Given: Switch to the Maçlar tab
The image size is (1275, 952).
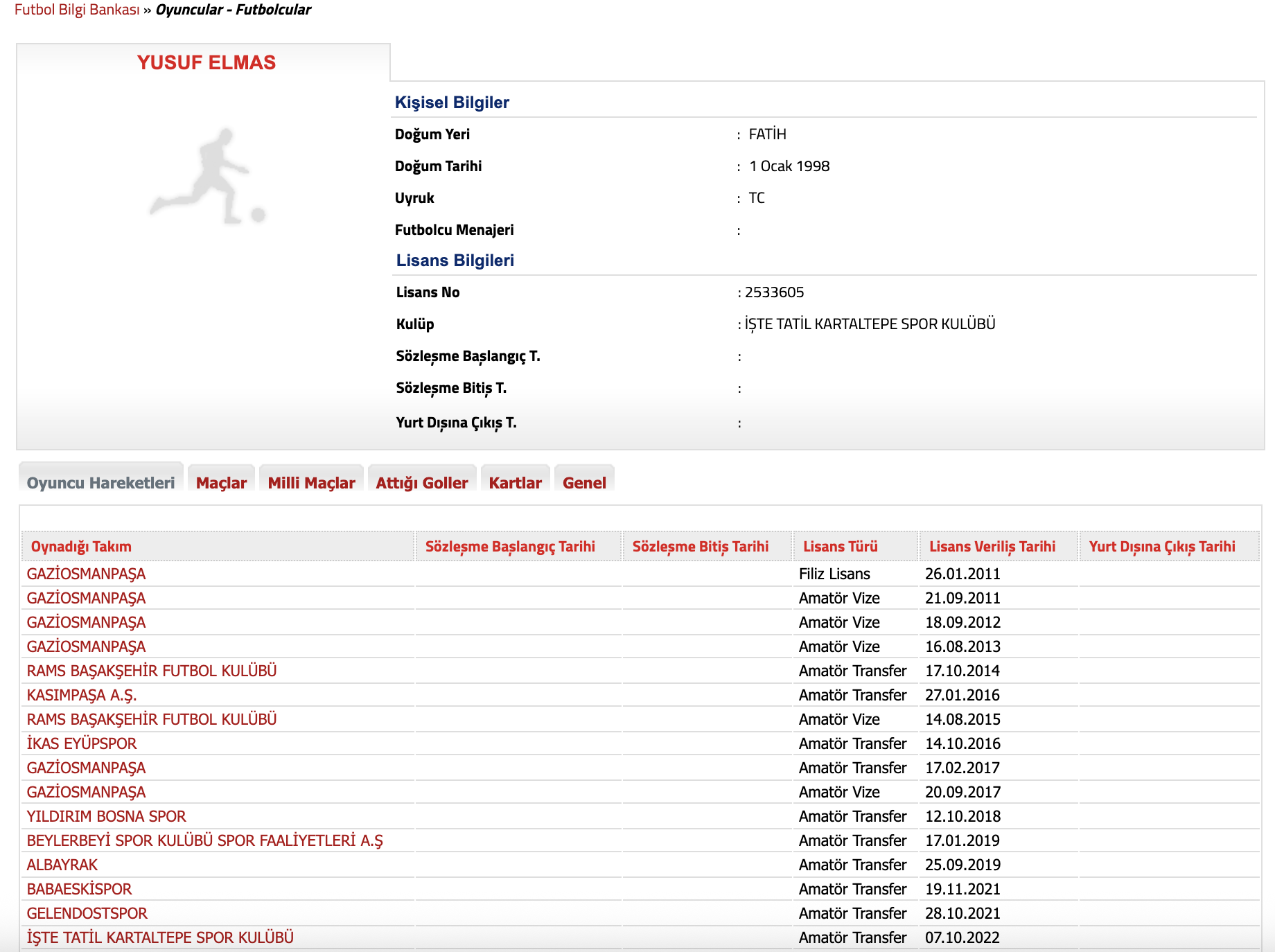Looking at the screenshot, I should click(221, 483).
